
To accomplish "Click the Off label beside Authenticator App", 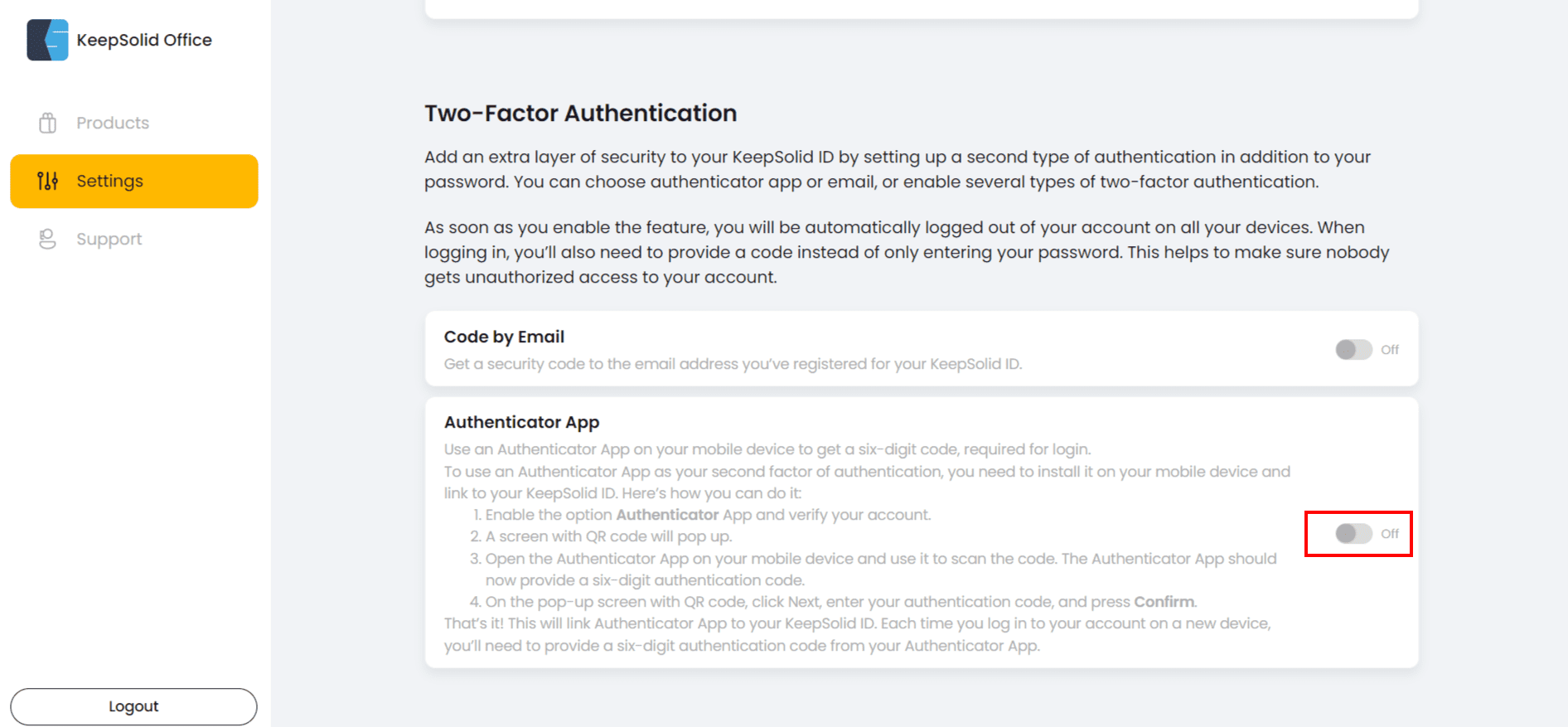I will click(1390, 534).
